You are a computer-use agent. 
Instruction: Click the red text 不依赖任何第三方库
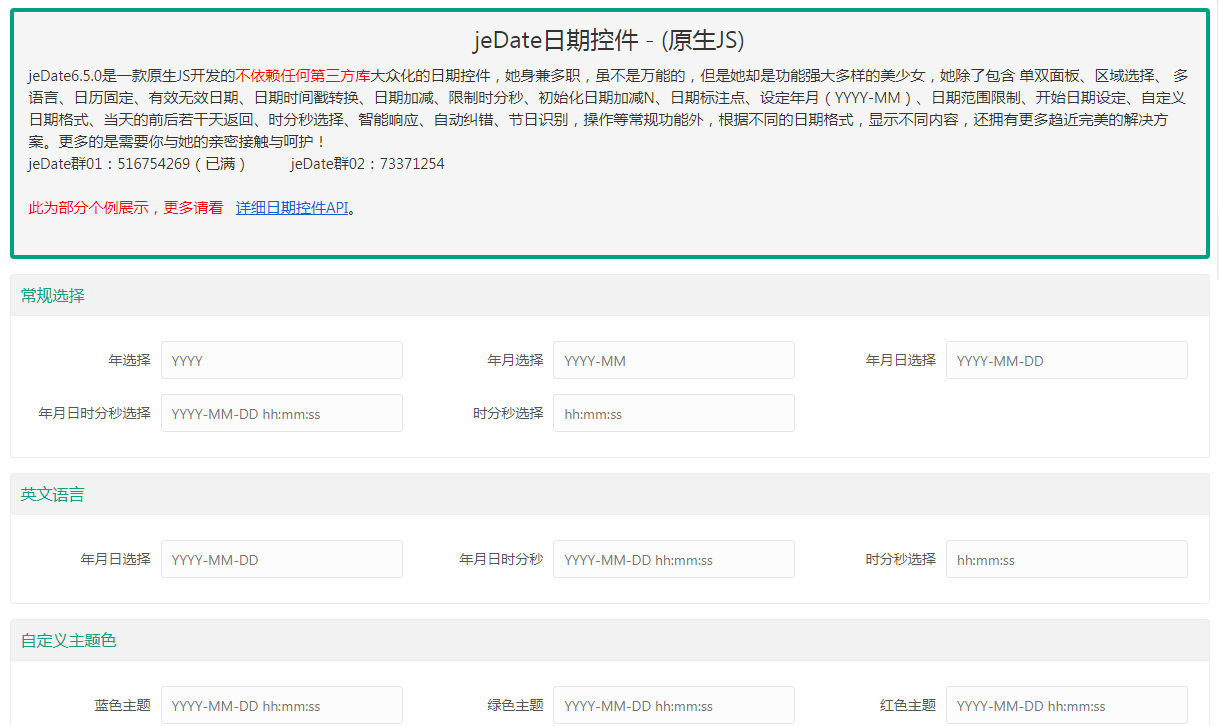point(303,75)
